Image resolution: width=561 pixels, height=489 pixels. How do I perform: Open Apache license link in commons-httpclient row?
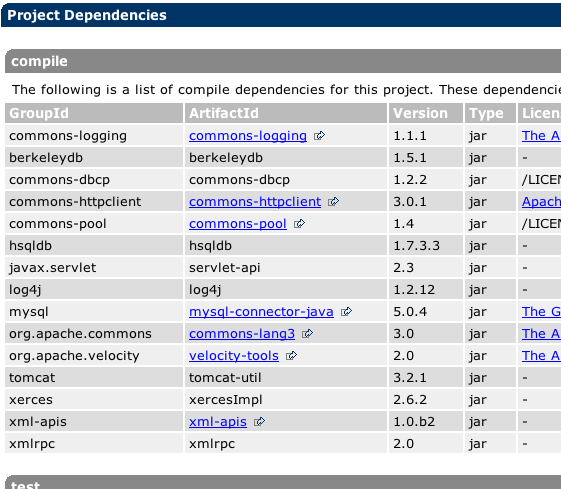pos(541,202)
